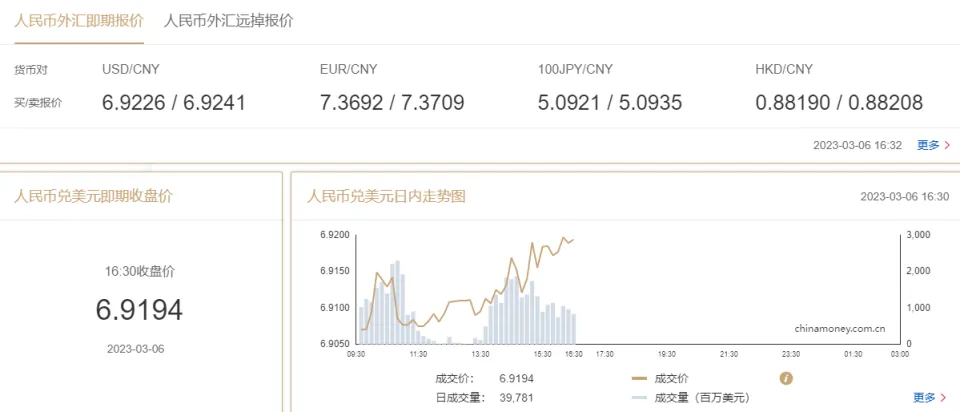
Task: Click the orange info icon below the chart
Action: [786, 378]
